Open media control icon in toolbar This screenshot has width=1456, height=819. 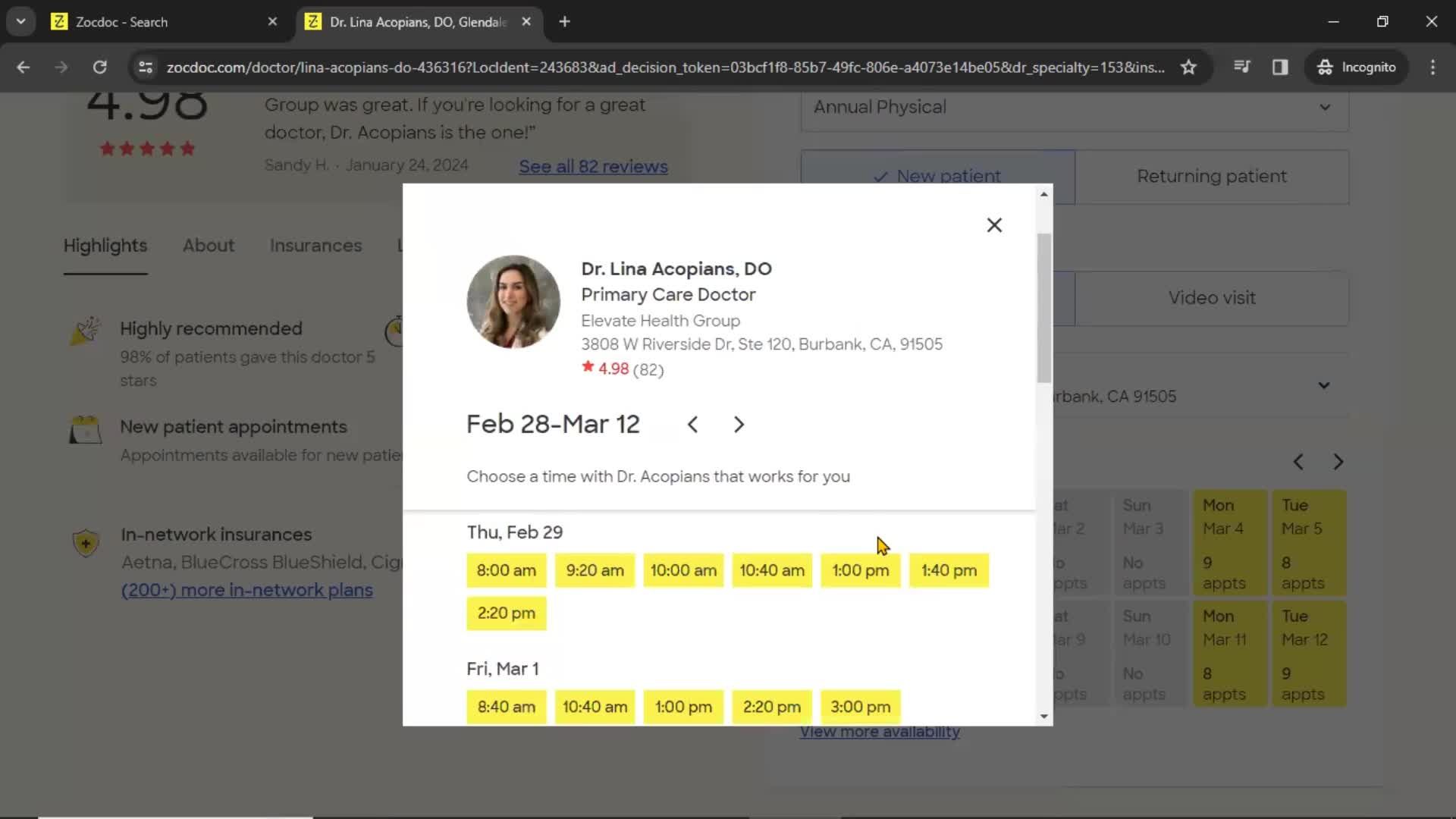(x=1241, y=67)
